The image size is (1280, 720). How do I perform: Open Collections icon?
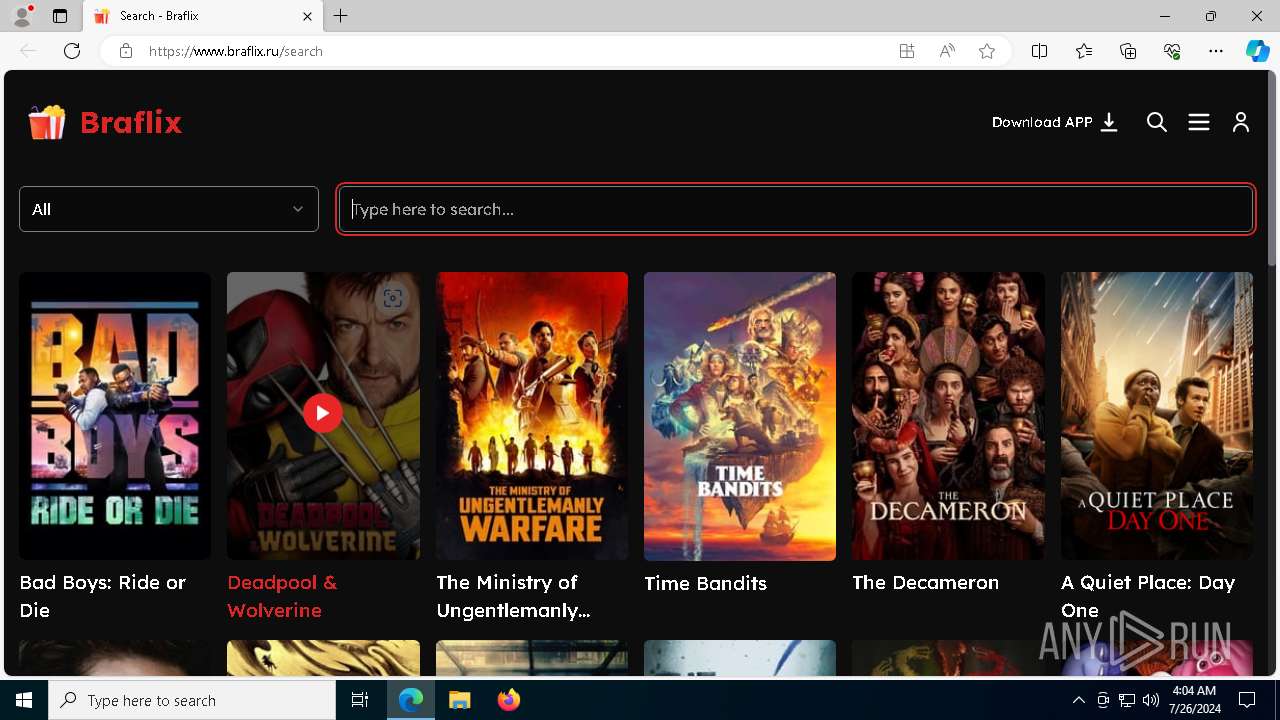(1128, 51)
